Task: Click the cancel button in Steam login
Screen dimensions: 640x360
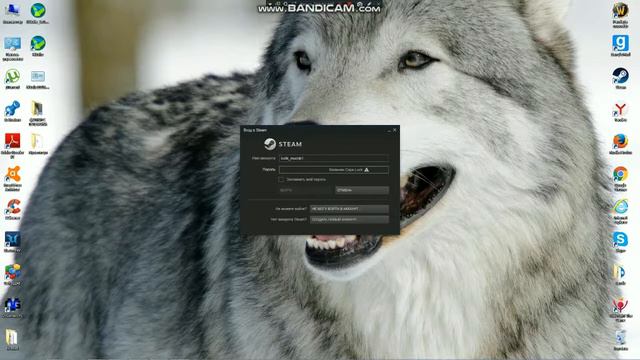Action: [x=362, y=190]
